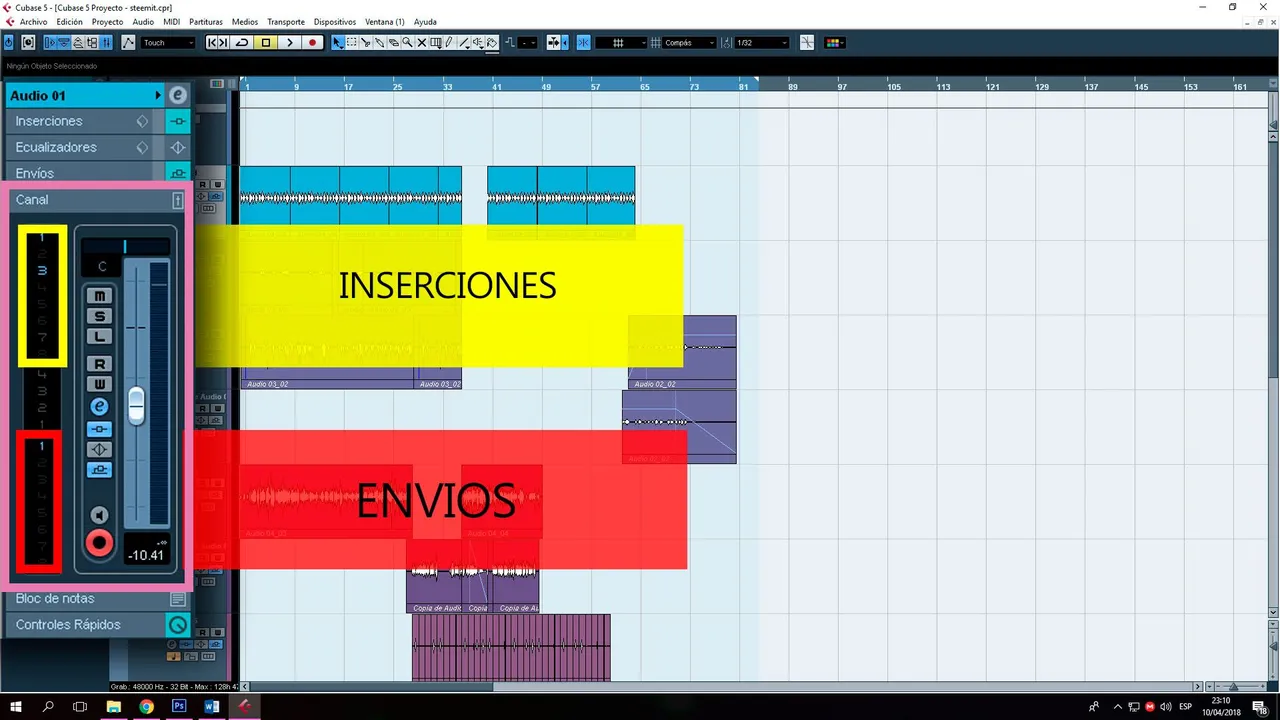Open the automation panel curve icon

coord(128,42)
